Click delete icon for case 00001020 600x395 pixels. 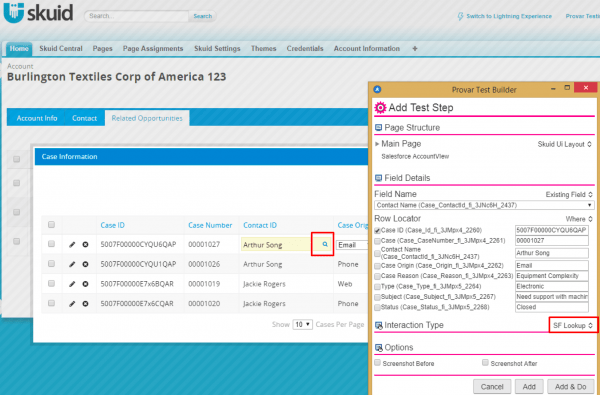(x=85, y=304)
